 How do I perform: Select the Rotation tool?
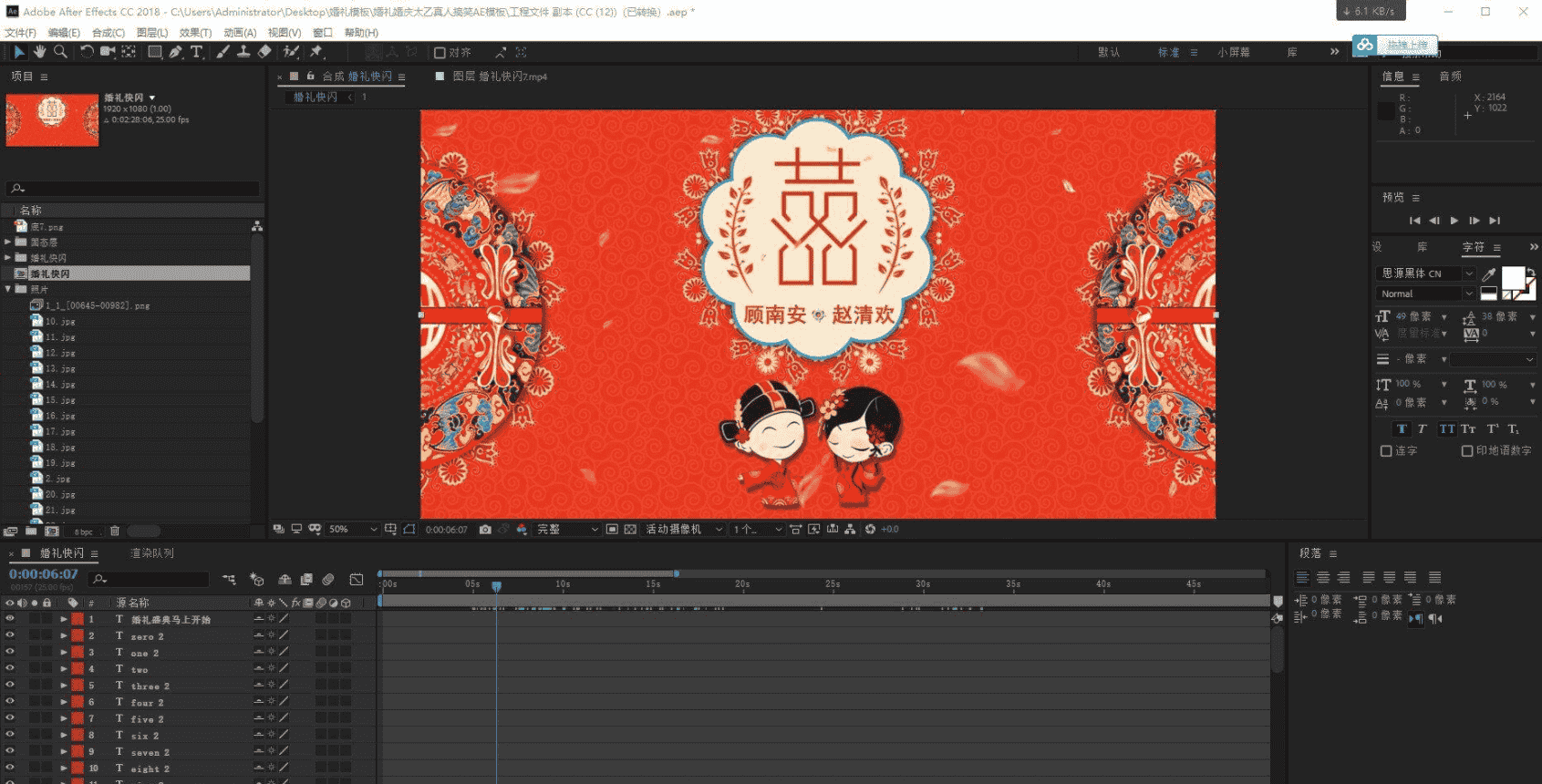pyautogui.click(x=87, y=52)
